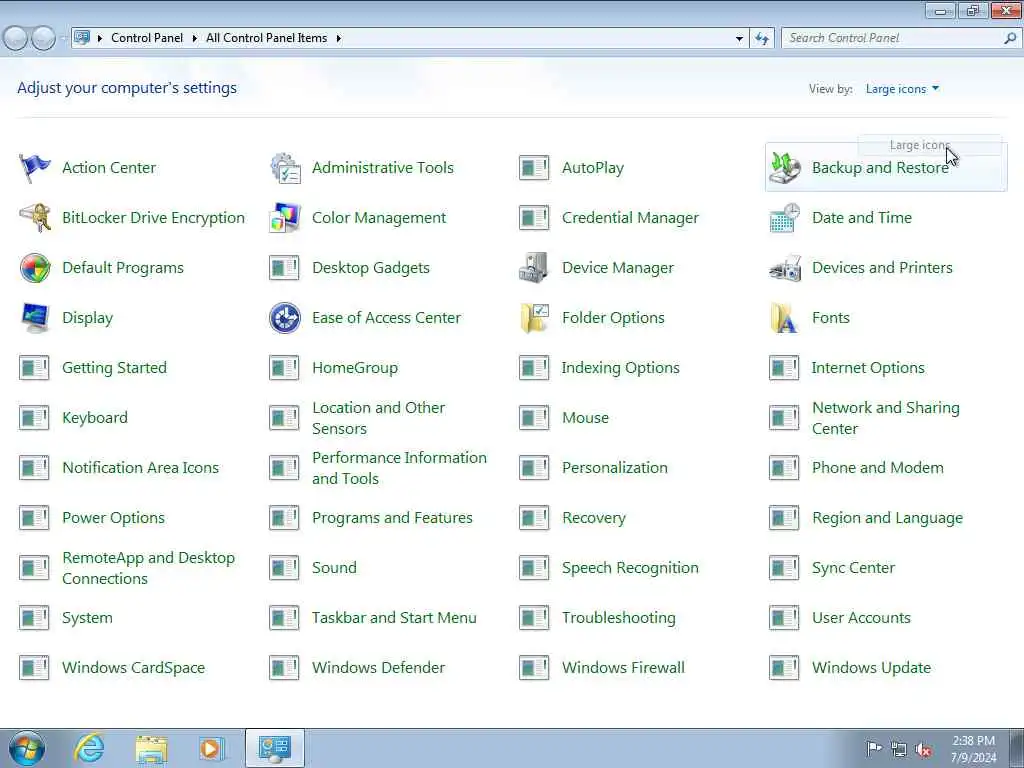Expand the arrow after All Control Panel Items
The width and height of the screenshot is (1024, 768).
tap(339, 39)
